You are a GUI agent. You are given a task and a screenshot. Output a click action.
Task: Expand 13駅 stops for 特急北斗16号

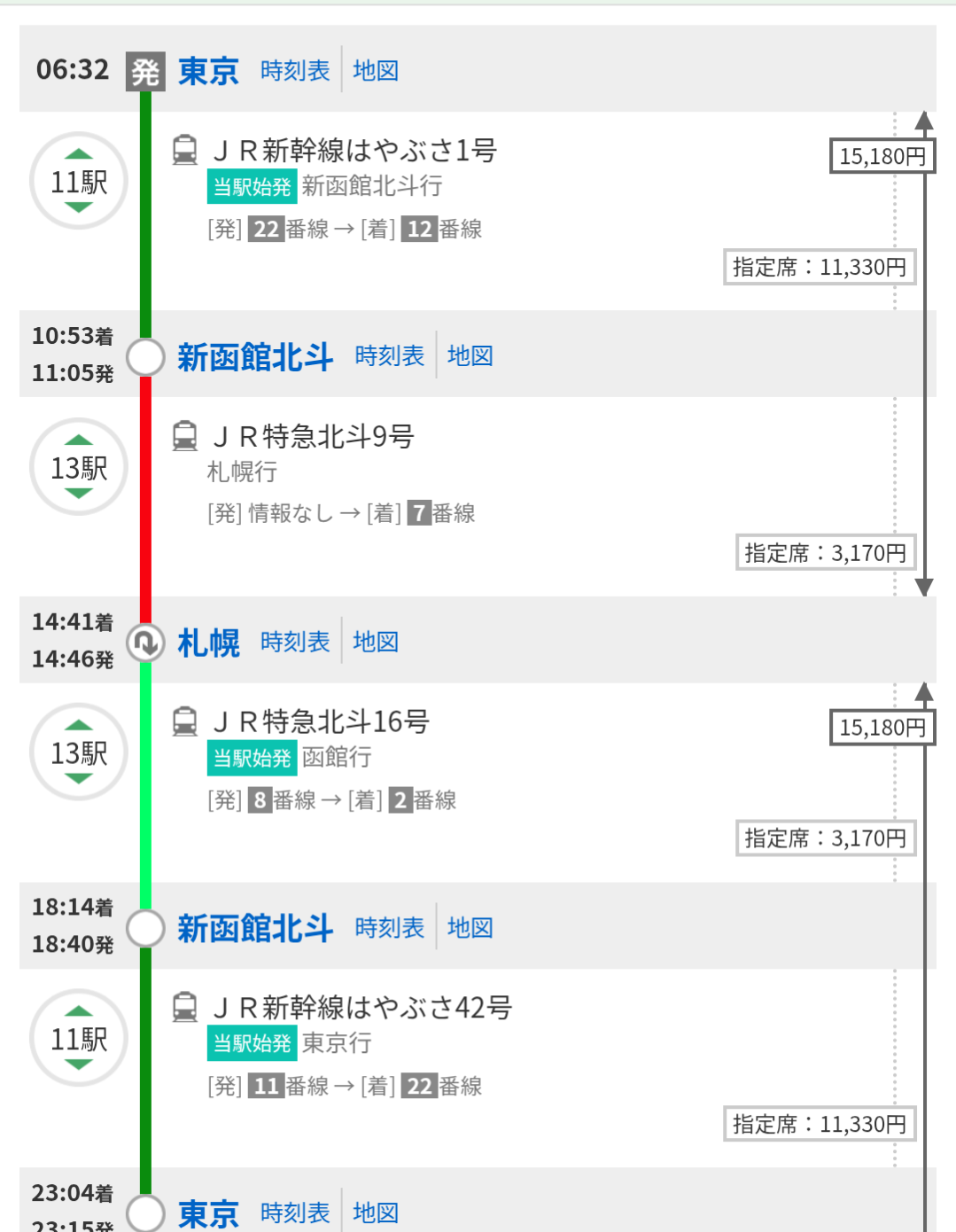click(x=79, y=752)
